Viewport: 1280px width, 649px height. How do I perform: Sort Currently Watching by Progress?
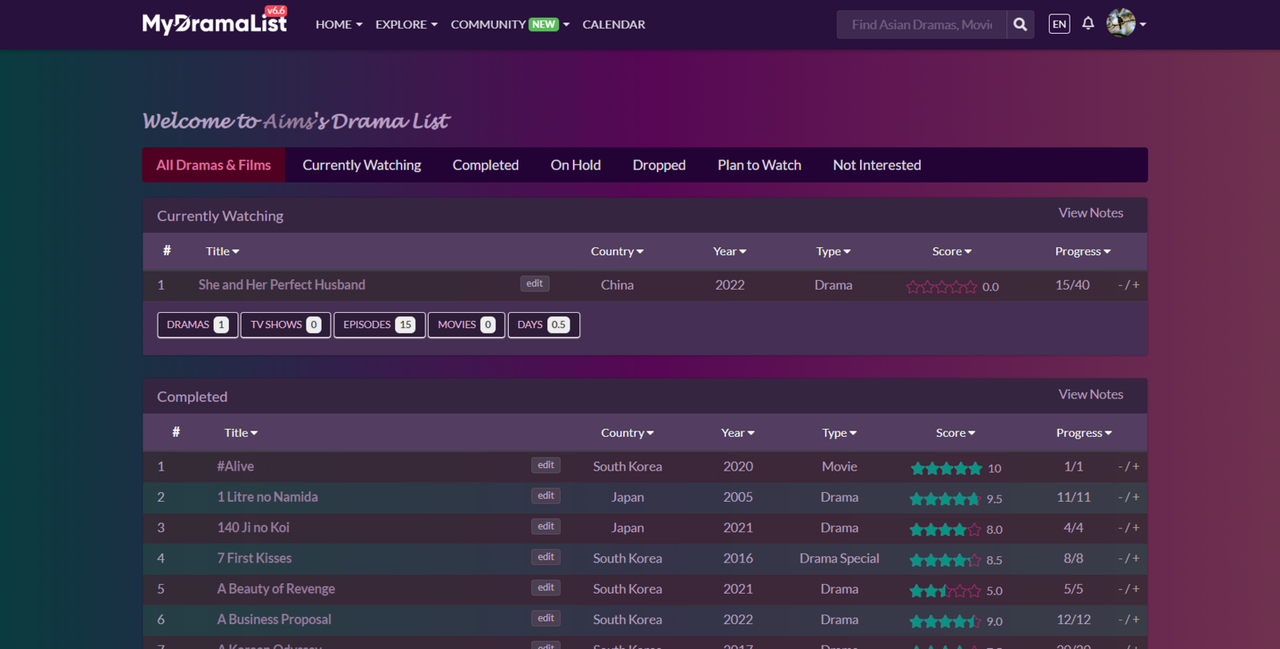click(1083, 251)
